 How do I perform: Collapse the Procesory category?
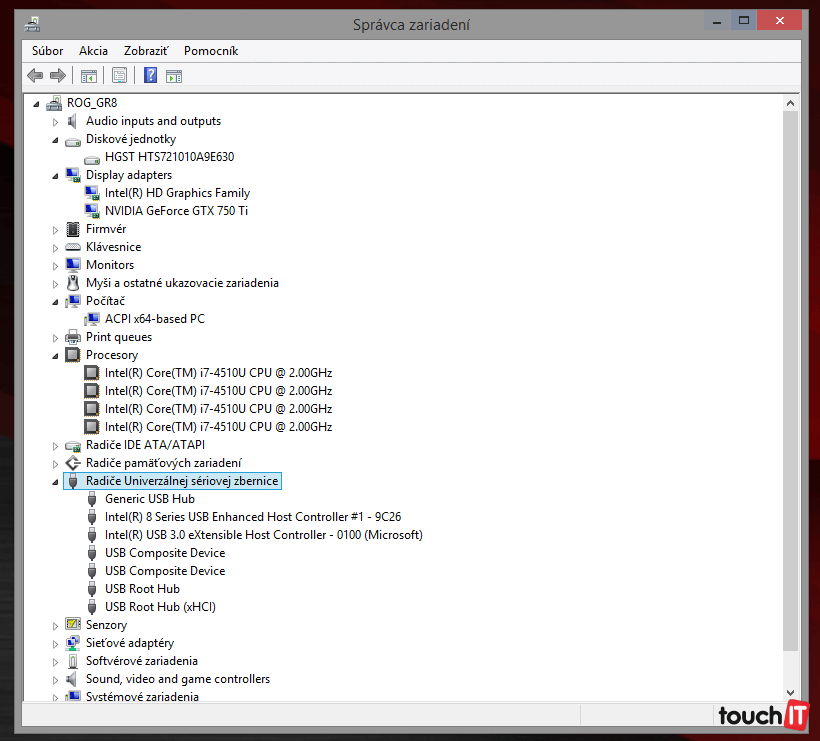click(x=56, y=356)
